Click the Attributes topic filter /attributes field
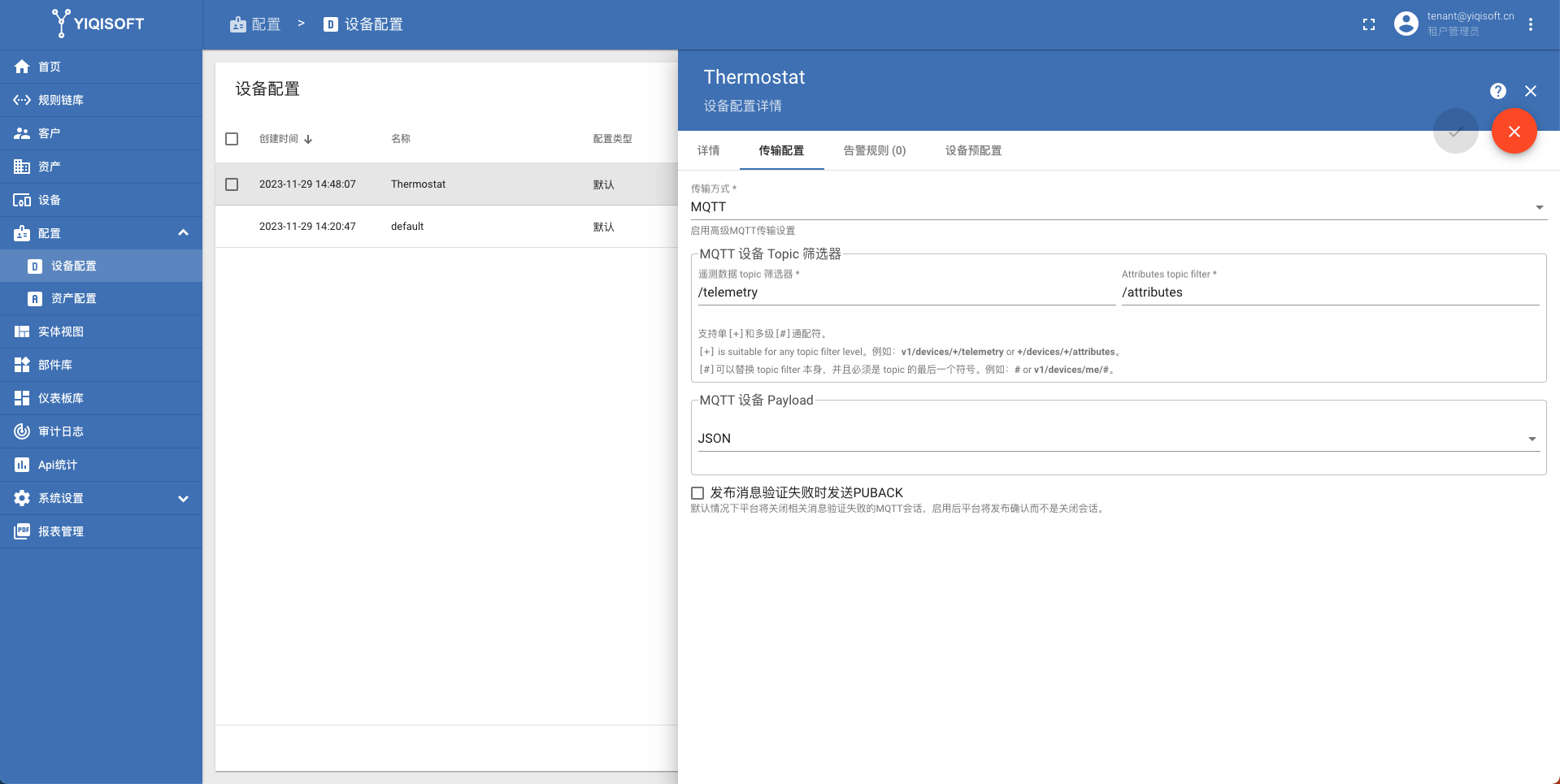Screen dimensions: 1560x784 pyautogui.click(x=1331, y=292)
